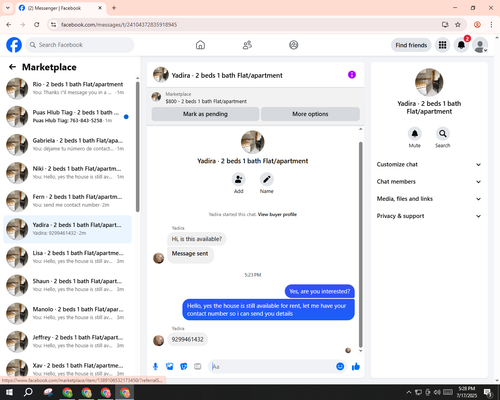Open Windows taskbar search

(x=28, y=392)
